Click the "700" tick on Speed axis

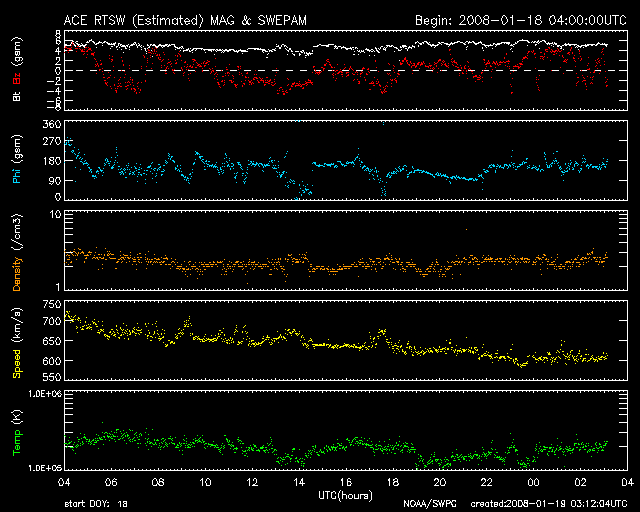coord(52,321)
